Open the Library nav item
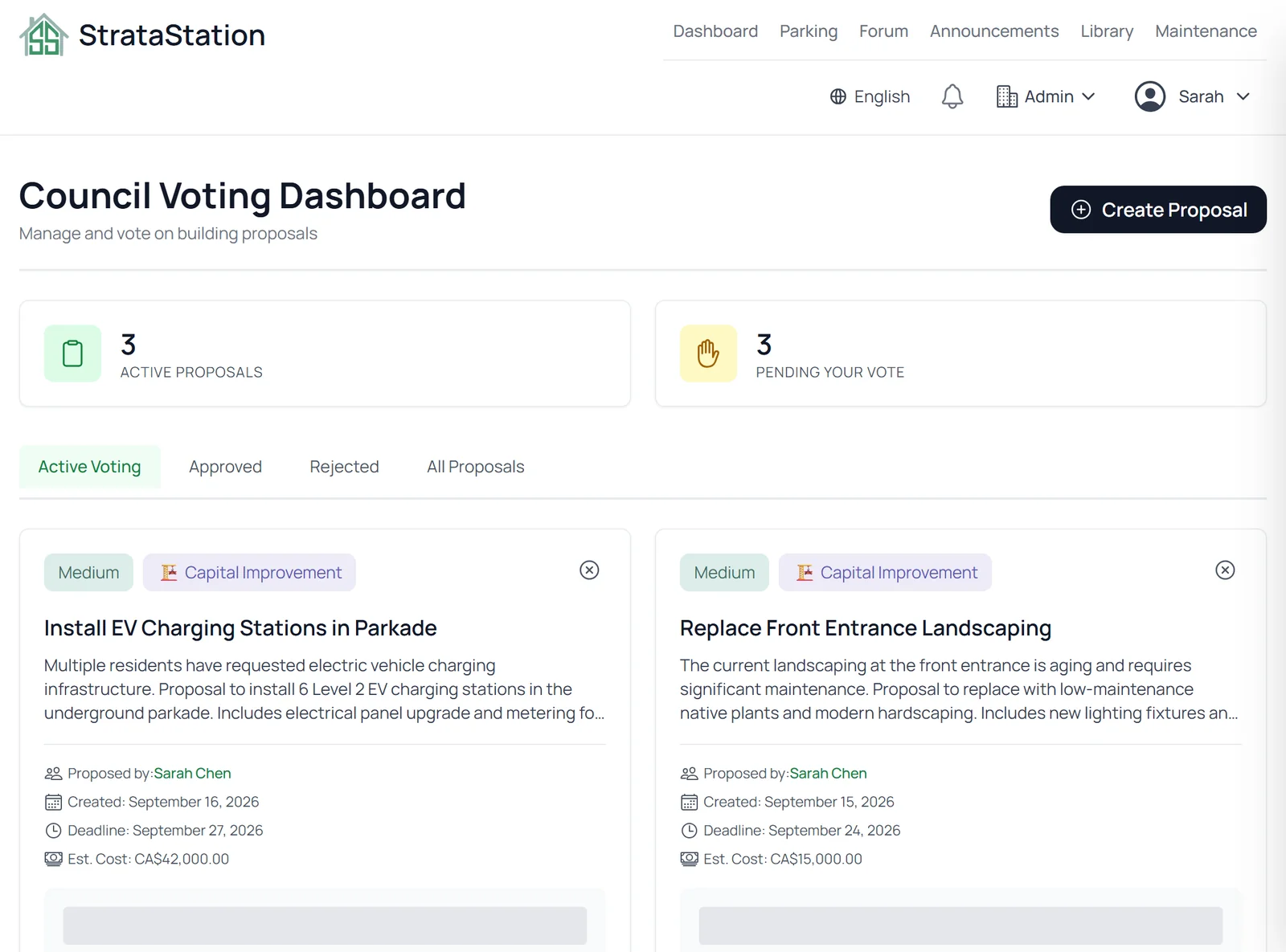The height and width of the screenshot is (952, 1286). [x=1107, y=31]
